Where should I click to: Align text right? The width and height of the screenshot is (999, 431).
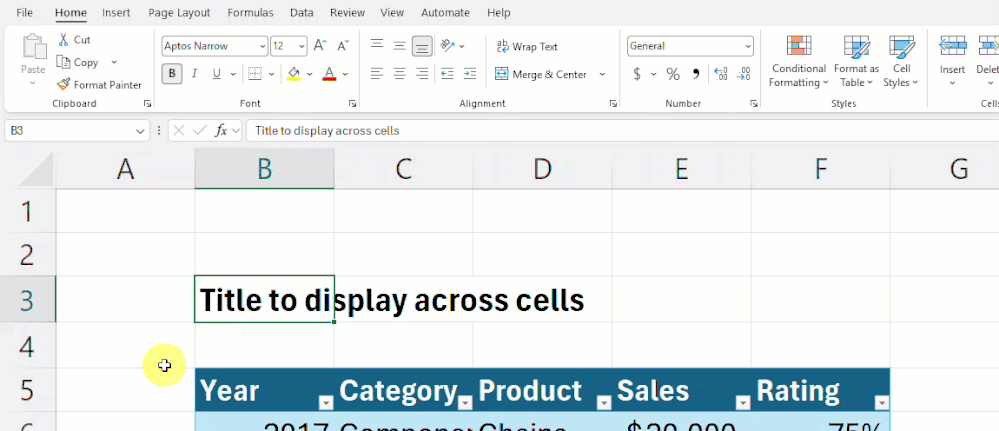coord(422,74)
